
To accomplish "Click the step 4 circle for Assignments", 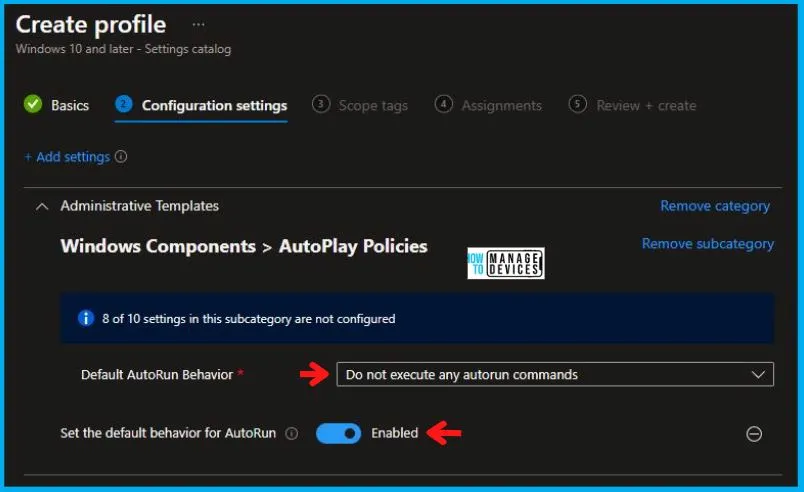I will point(444,105).
